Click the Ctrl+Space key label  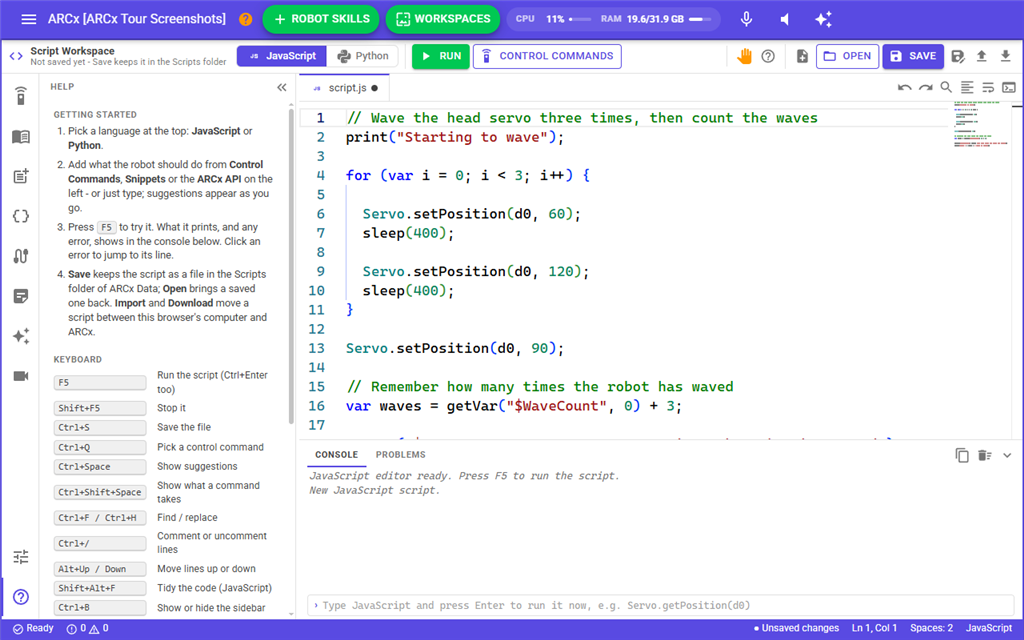100,467
